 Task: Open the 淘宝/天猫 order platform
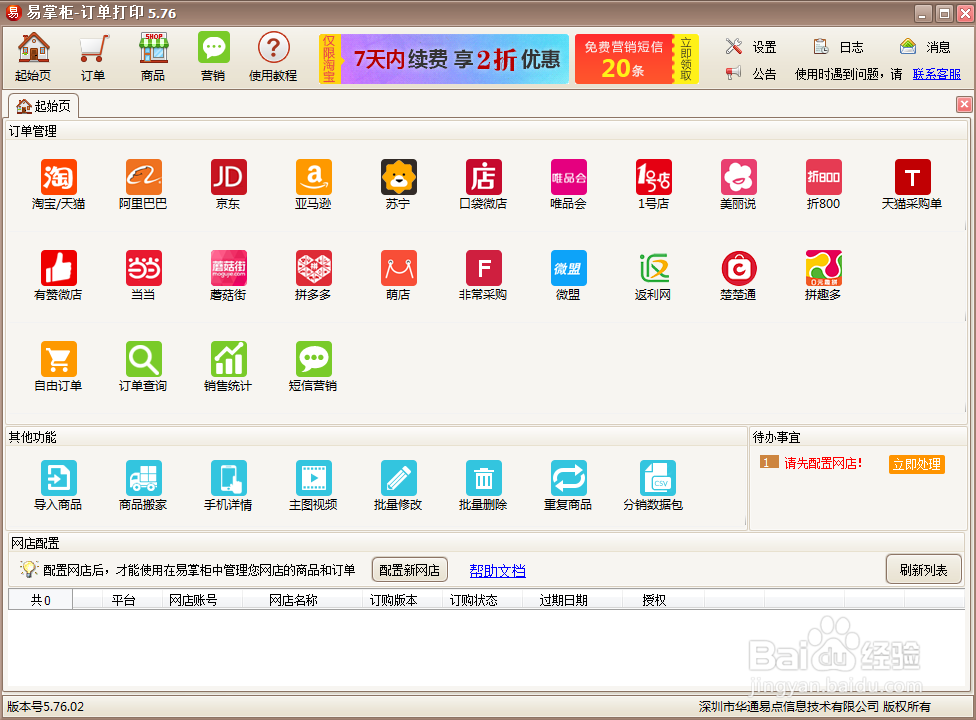58,184
